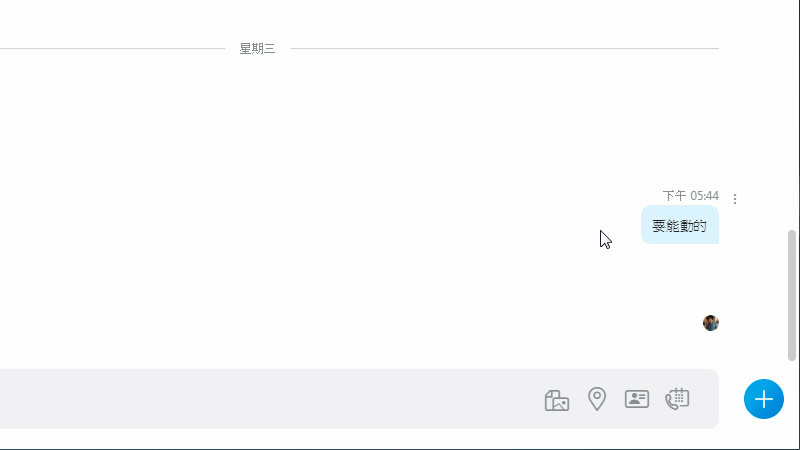800x450 pixels.
Task: Share a contact card in chat
Action: (637, 399)
